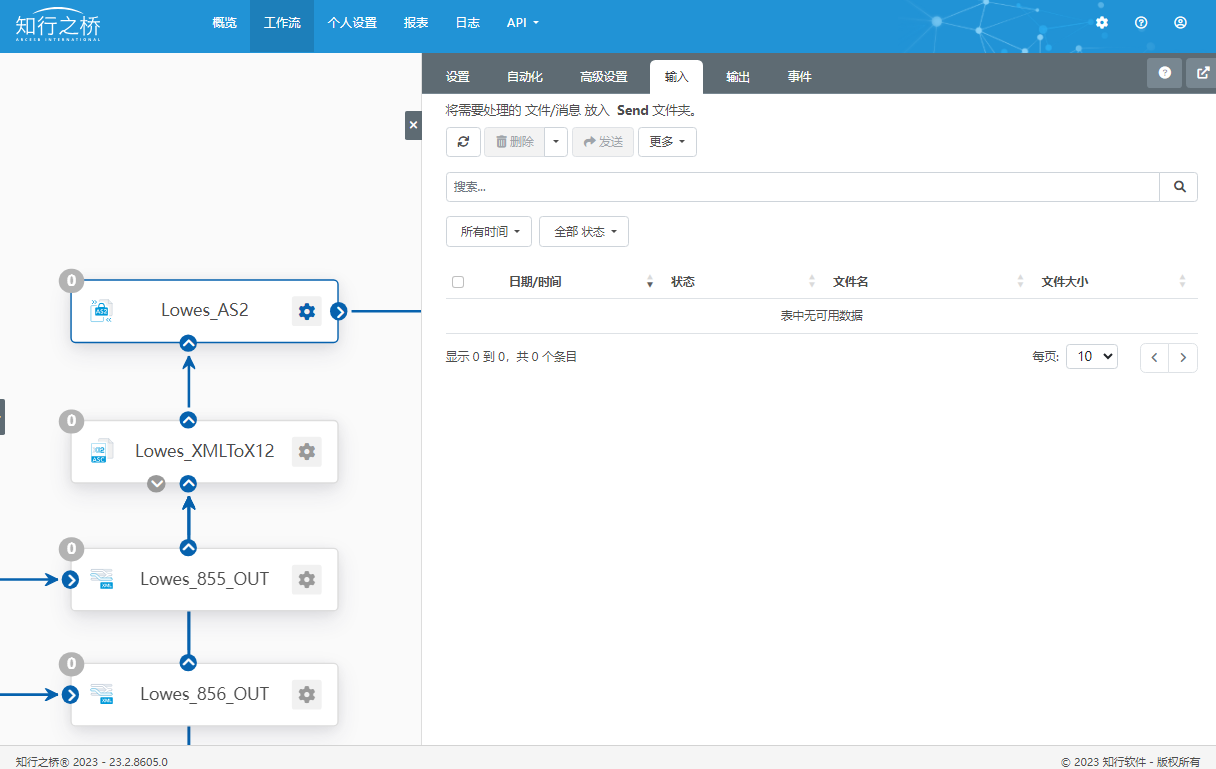Click the 搜索 input field
This screenshot has height=769, width=1216.
pyautogui.click(x=802, y=187)
